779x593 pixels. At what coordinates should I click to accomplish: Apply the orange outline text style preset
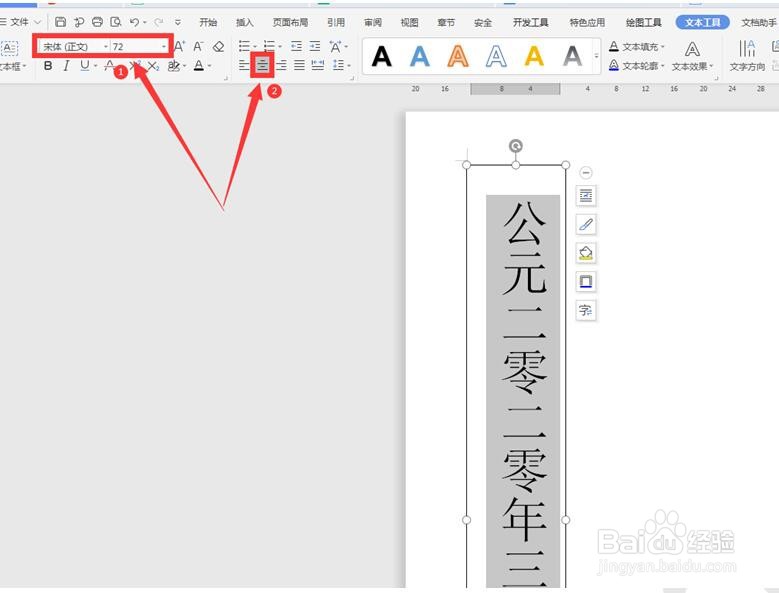458,56
